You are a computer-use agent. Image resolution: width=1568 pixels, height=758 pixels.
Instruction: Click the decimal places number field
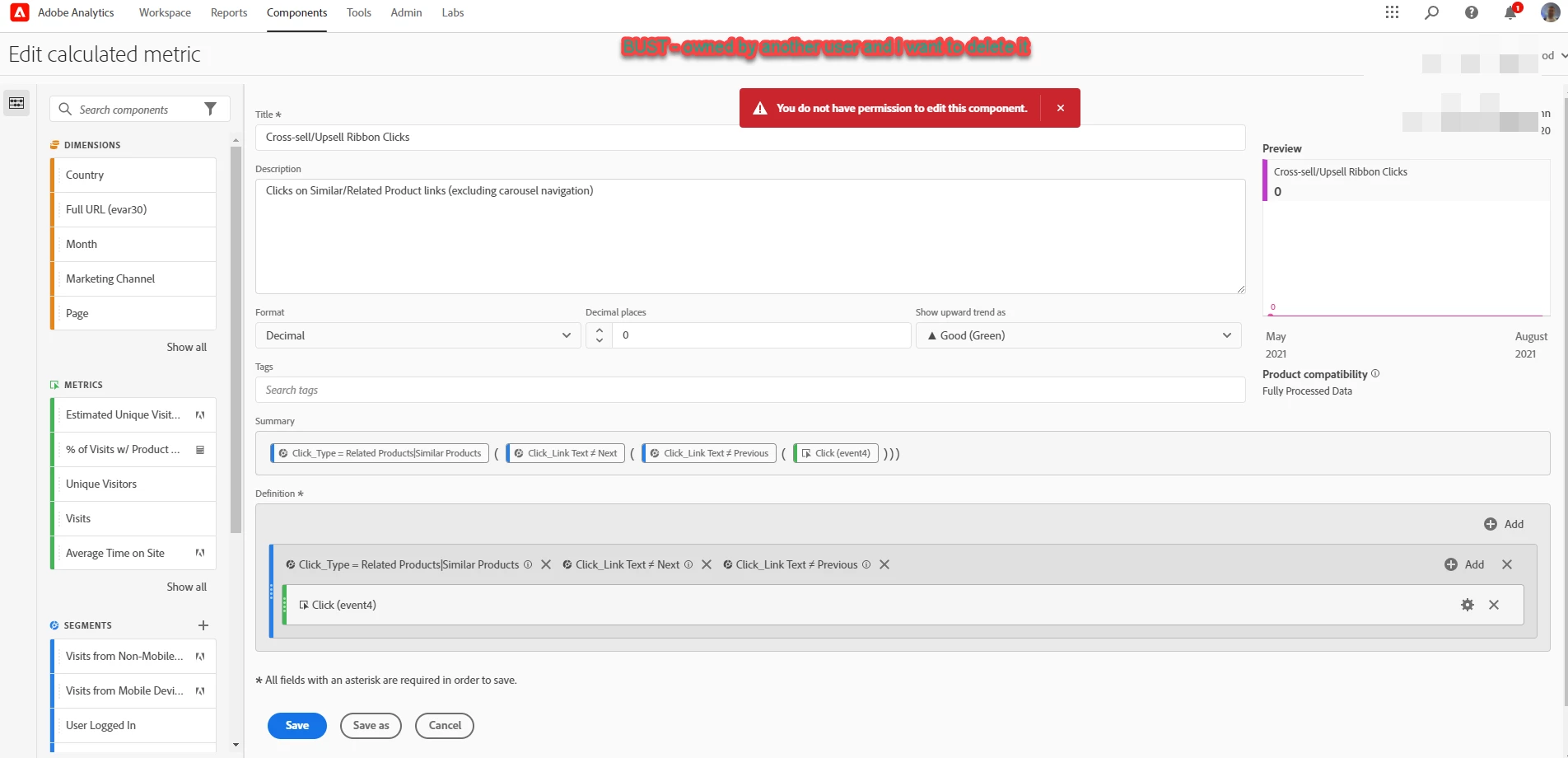pyautogui.click(x=761, y=335)
